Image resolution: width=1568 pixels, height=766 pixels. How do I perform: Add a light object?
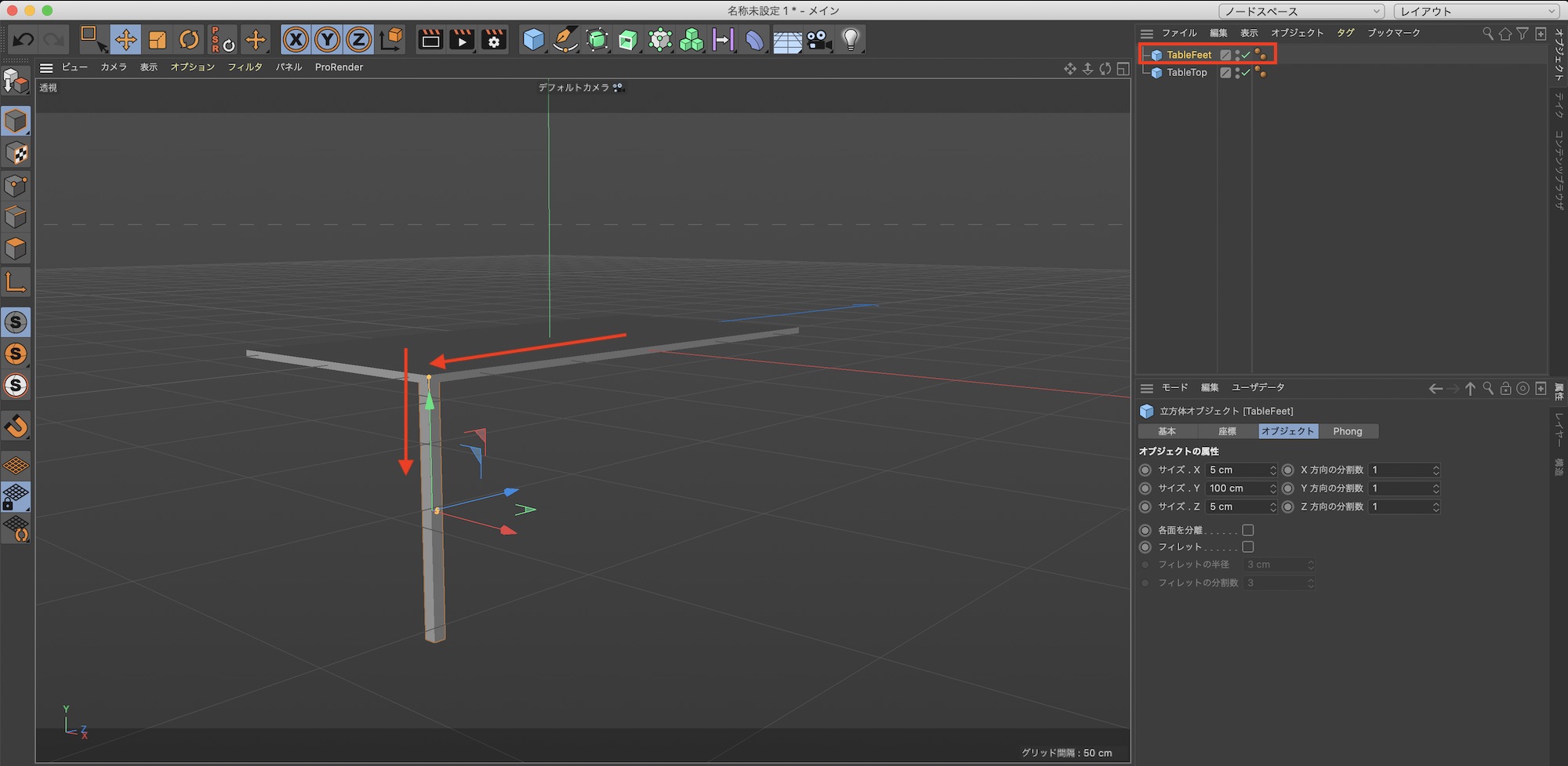click(x=851, y=39)
